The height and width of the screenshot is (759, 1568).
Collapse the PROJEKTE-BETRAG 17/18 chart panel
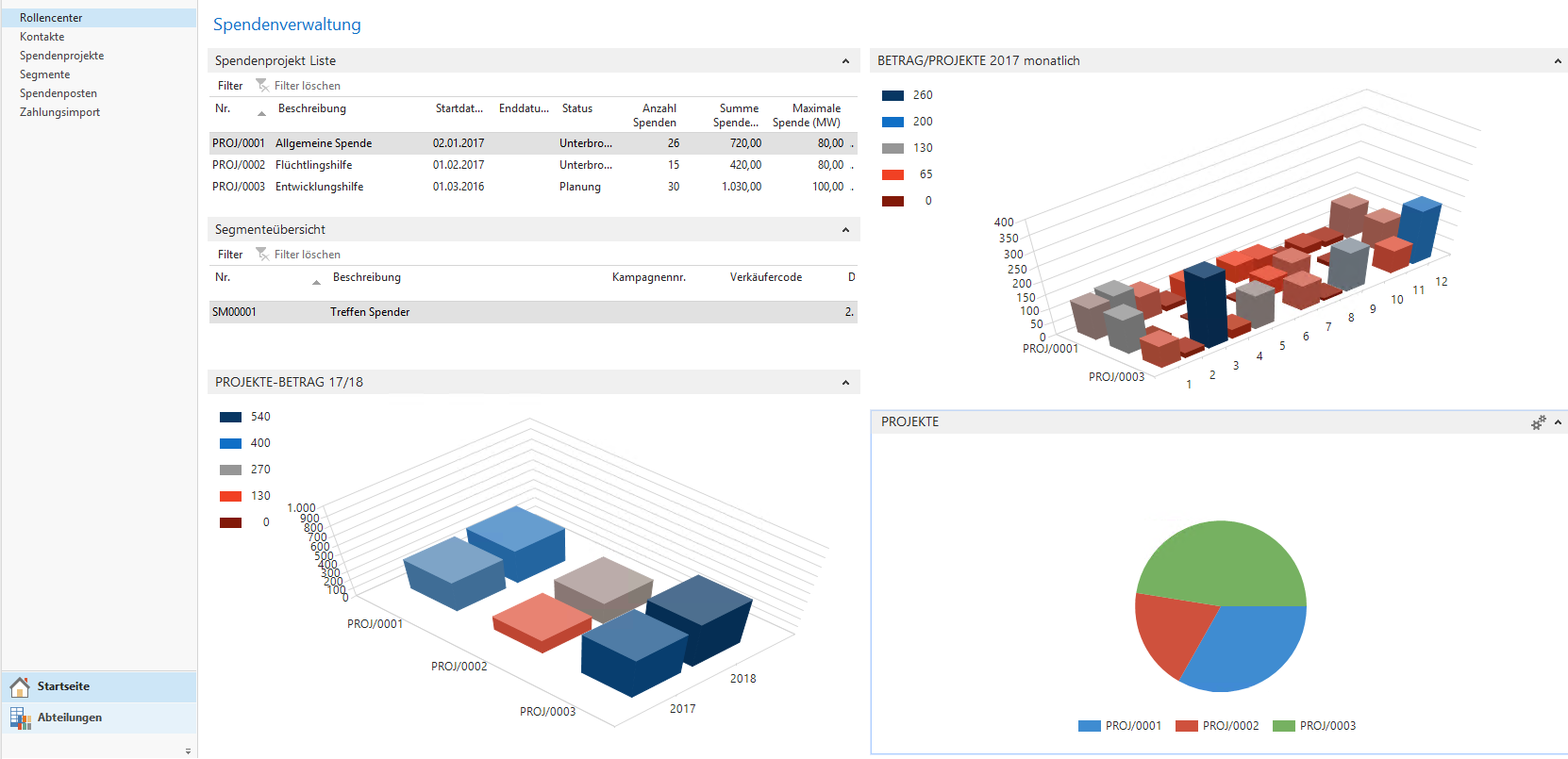coord(845,383)
